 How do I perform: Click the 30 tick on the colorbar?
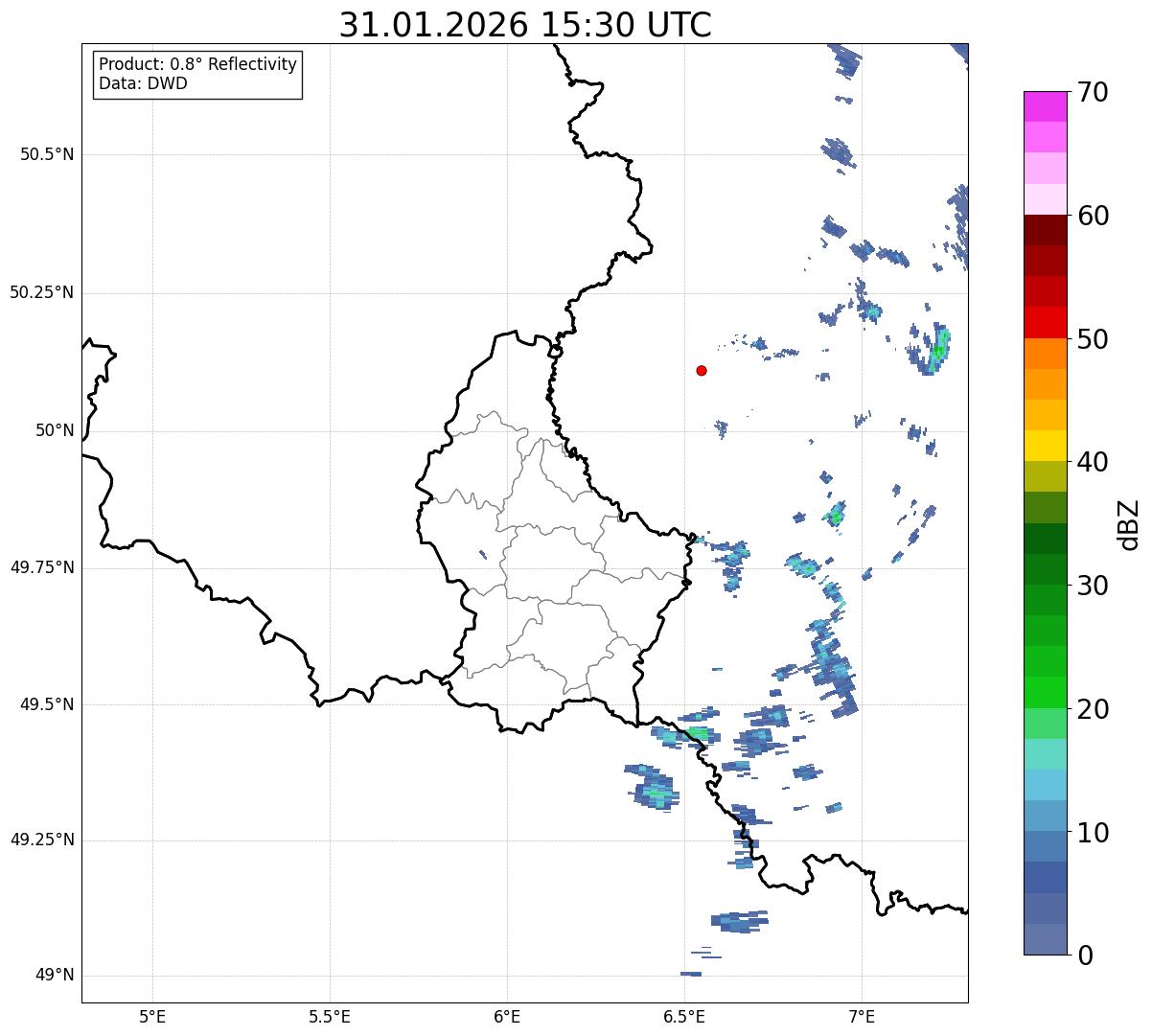tap(1093, 586)
